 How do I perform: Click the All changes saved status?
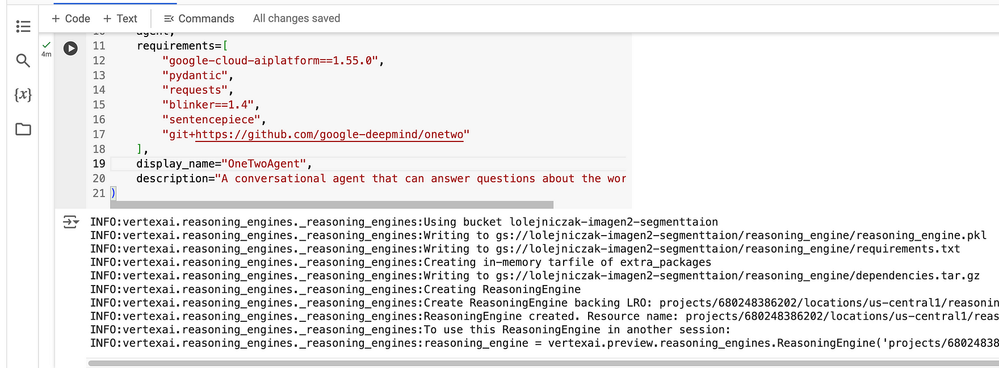coord(296,18)
